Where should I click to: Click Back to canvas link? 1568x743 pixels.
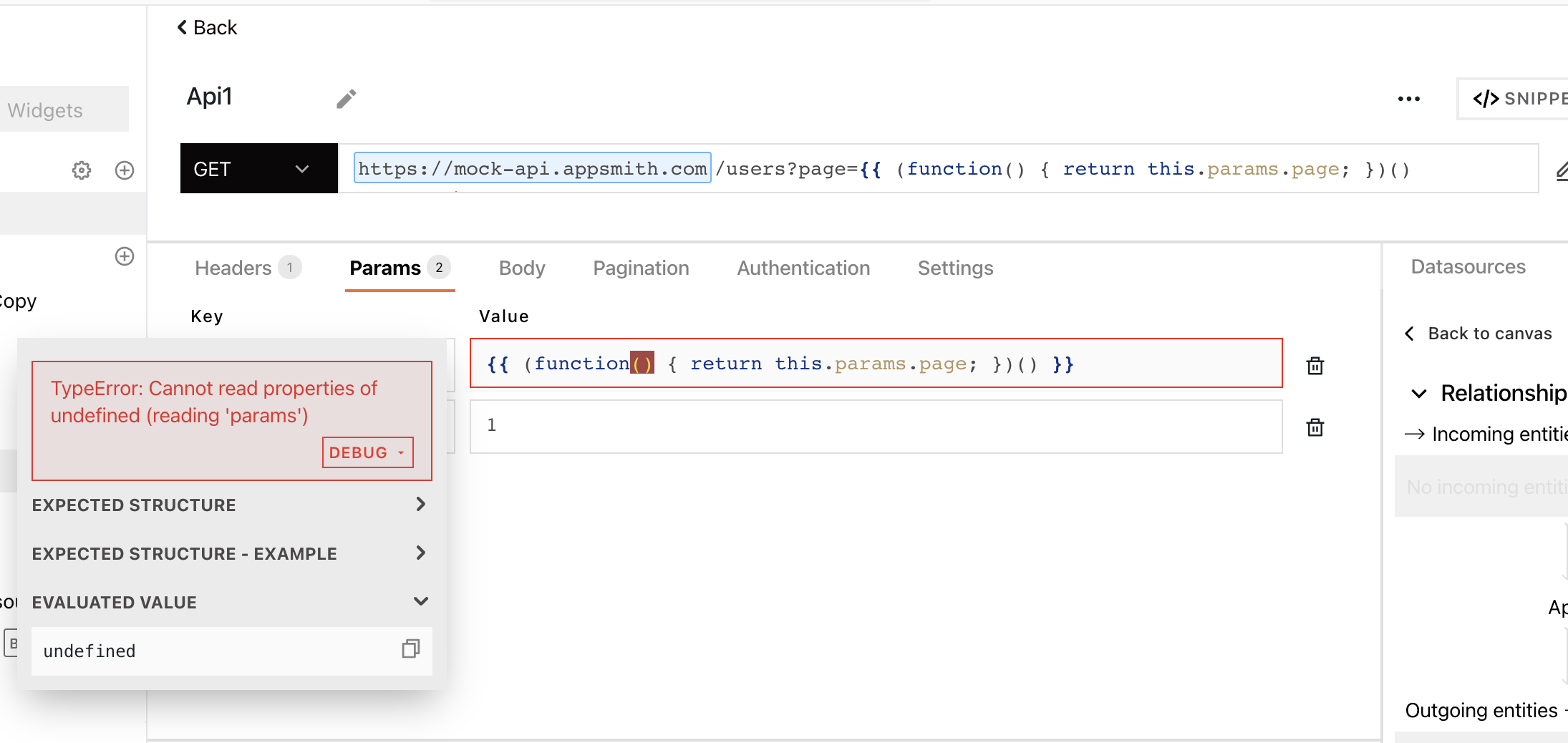tap(1479, 334)
